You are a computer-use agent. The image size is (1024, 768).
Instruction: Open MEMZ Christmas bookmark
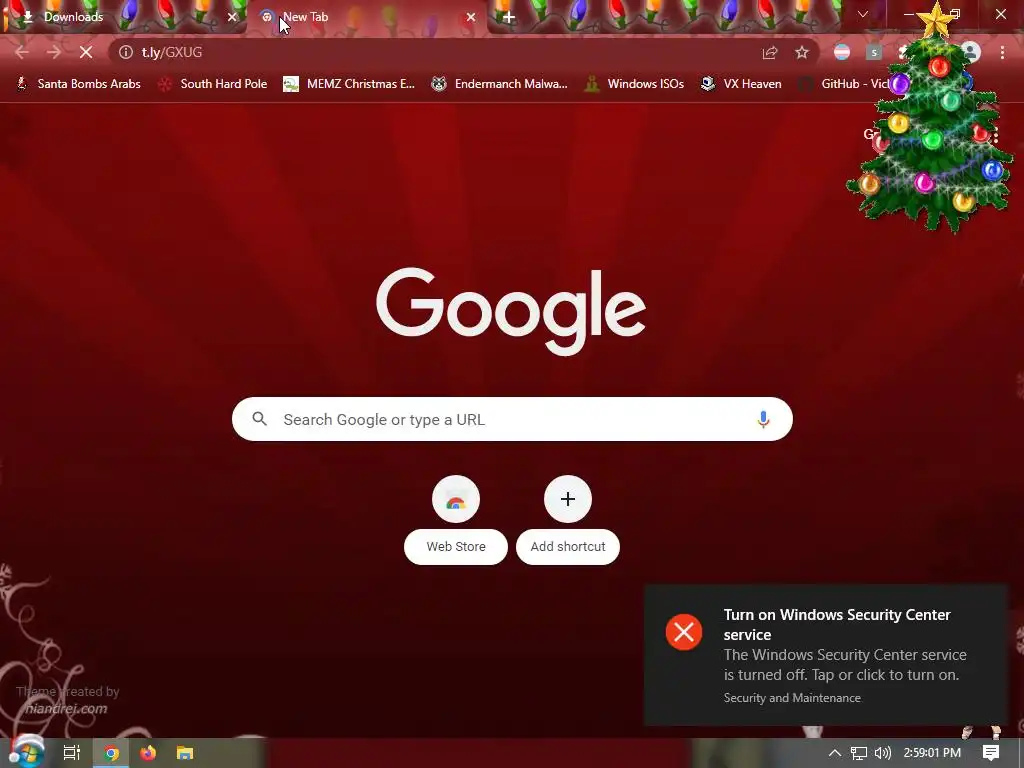coord(349,84)
